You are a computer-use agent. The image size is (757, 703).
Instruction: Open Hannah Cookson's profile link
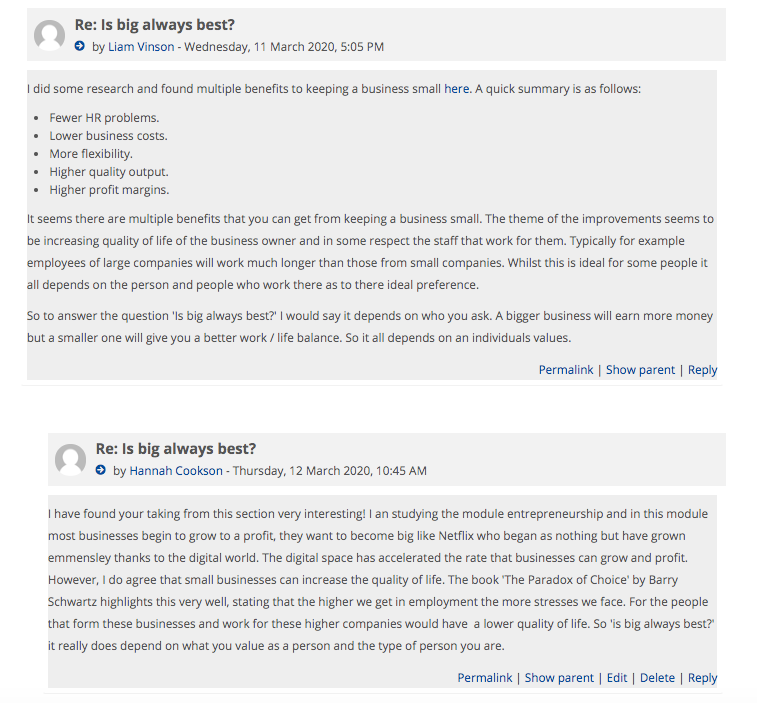point(176,471)
